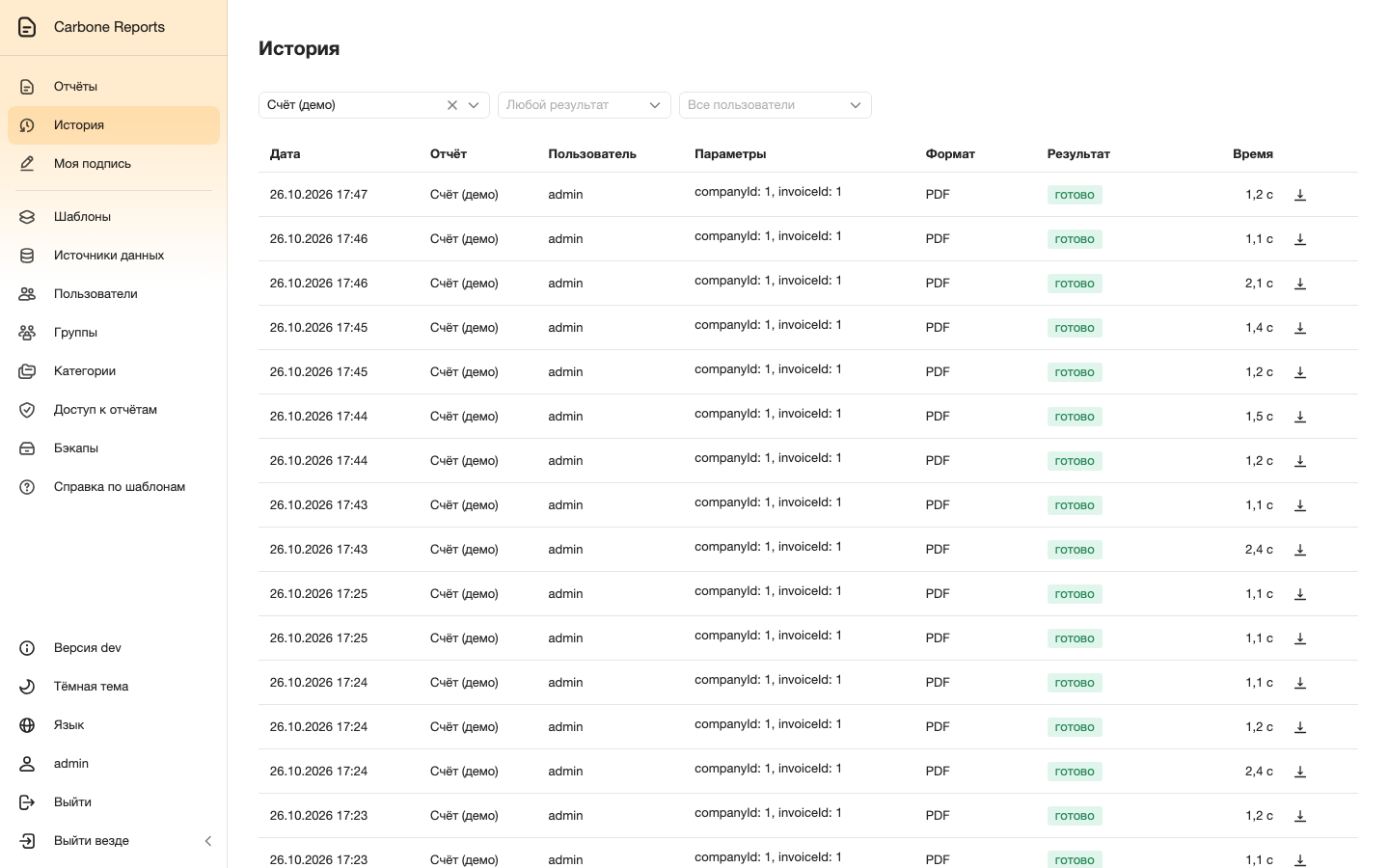Click the готово badge in the 17:47 row
The image size is (1389, 868).
pos(1075,195)
